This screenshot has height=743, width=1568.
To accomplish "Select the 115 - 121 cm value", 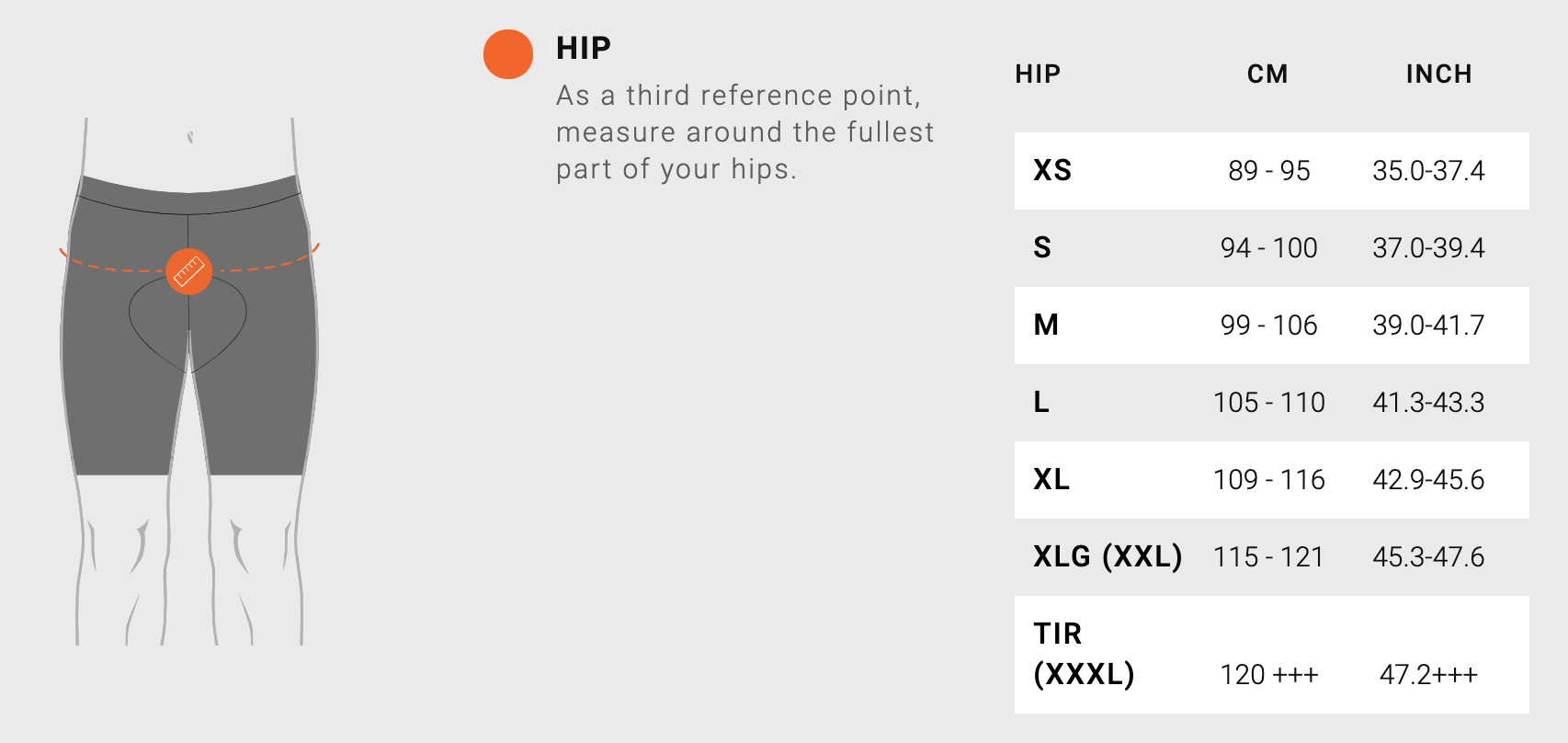I will coord(1268,556).
